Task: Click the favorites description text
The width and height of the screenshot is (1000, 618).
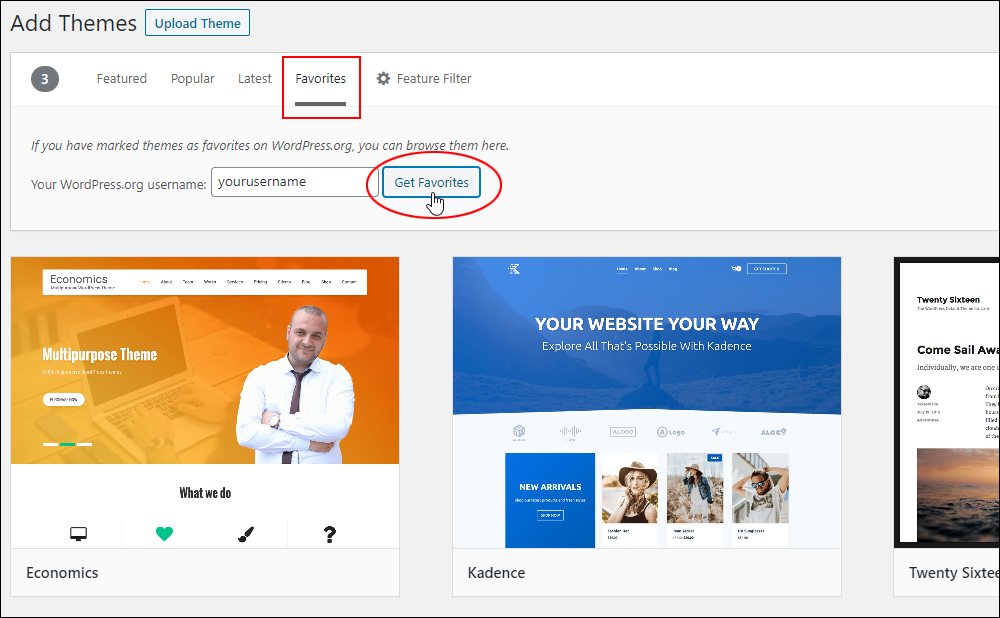Action: 270,145
